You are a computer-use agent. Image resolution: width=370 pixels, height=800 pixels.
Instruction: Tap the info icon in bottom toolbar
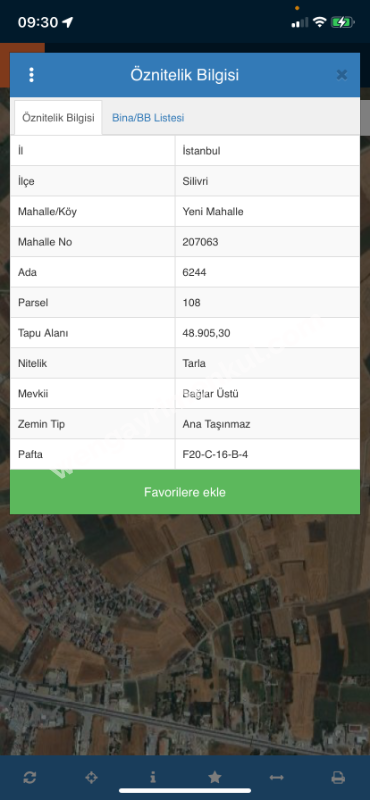[153, 777]
